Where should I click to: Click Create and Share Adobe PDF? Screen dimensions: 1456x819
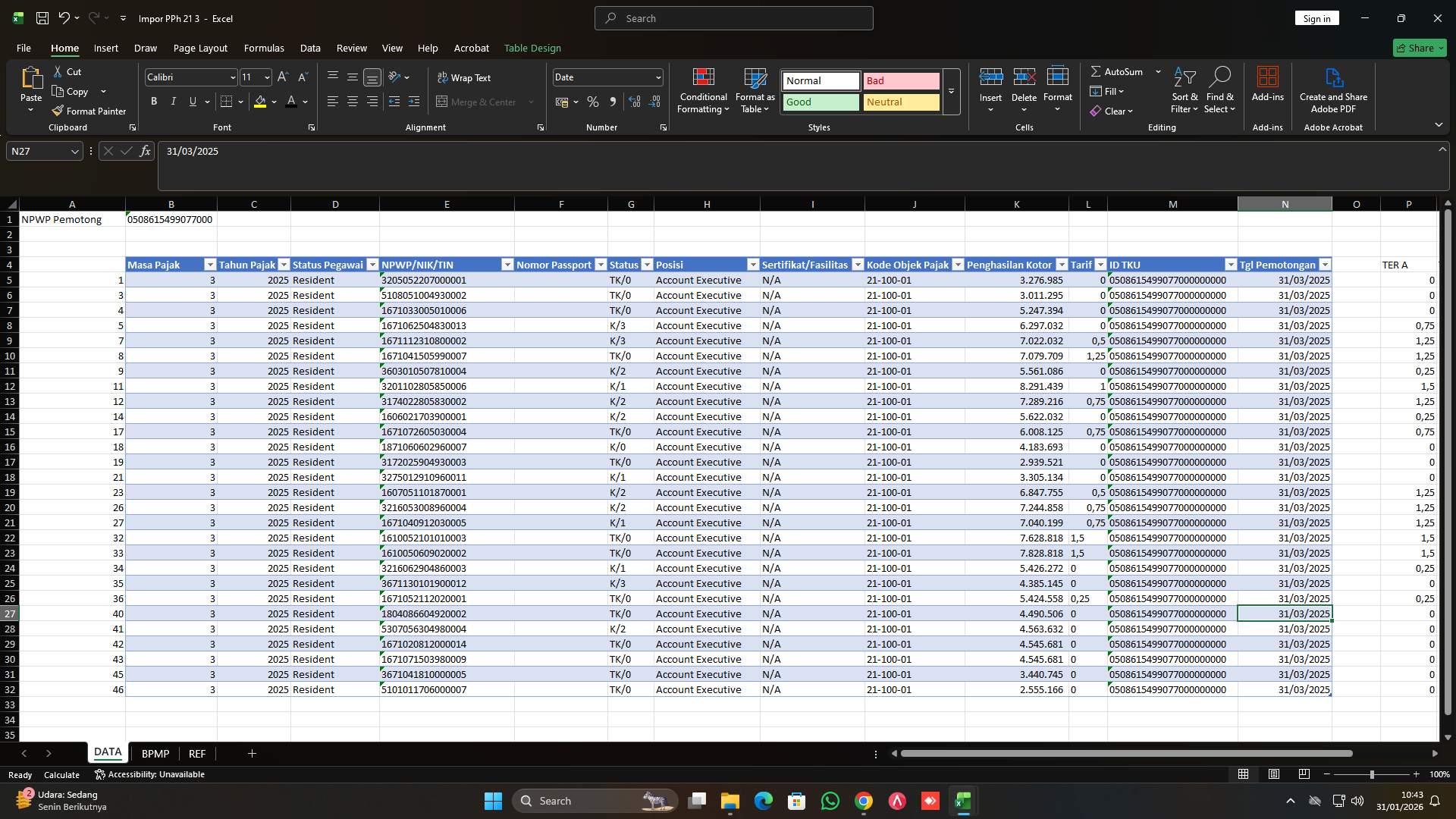point(1333,89)
